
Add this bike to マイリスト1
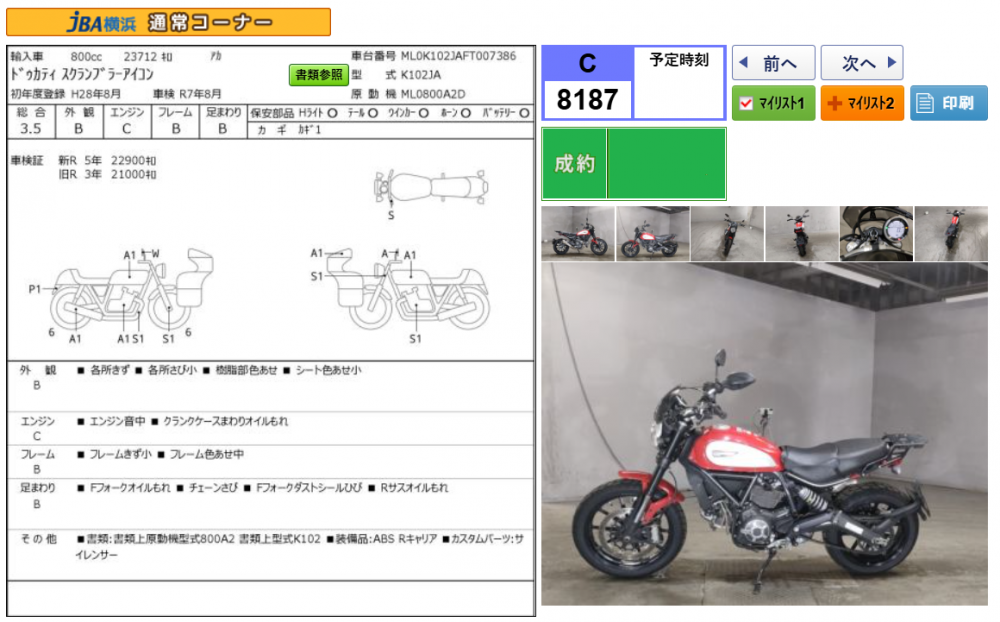pos(773,103)
